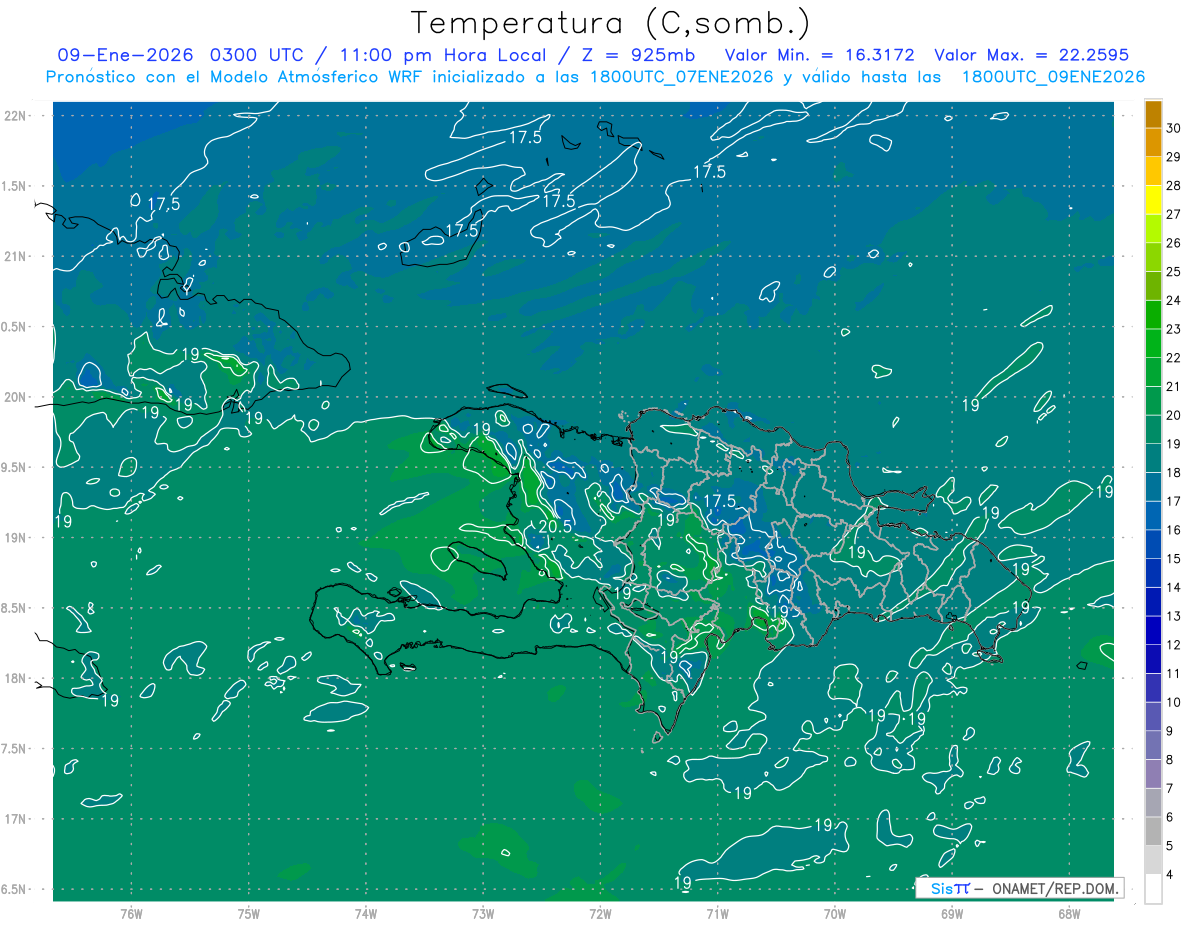Click the '20.5' contour label over Haiti
Image resolution: width=1200 pixels, height=927 pixels.
point(555,526)
